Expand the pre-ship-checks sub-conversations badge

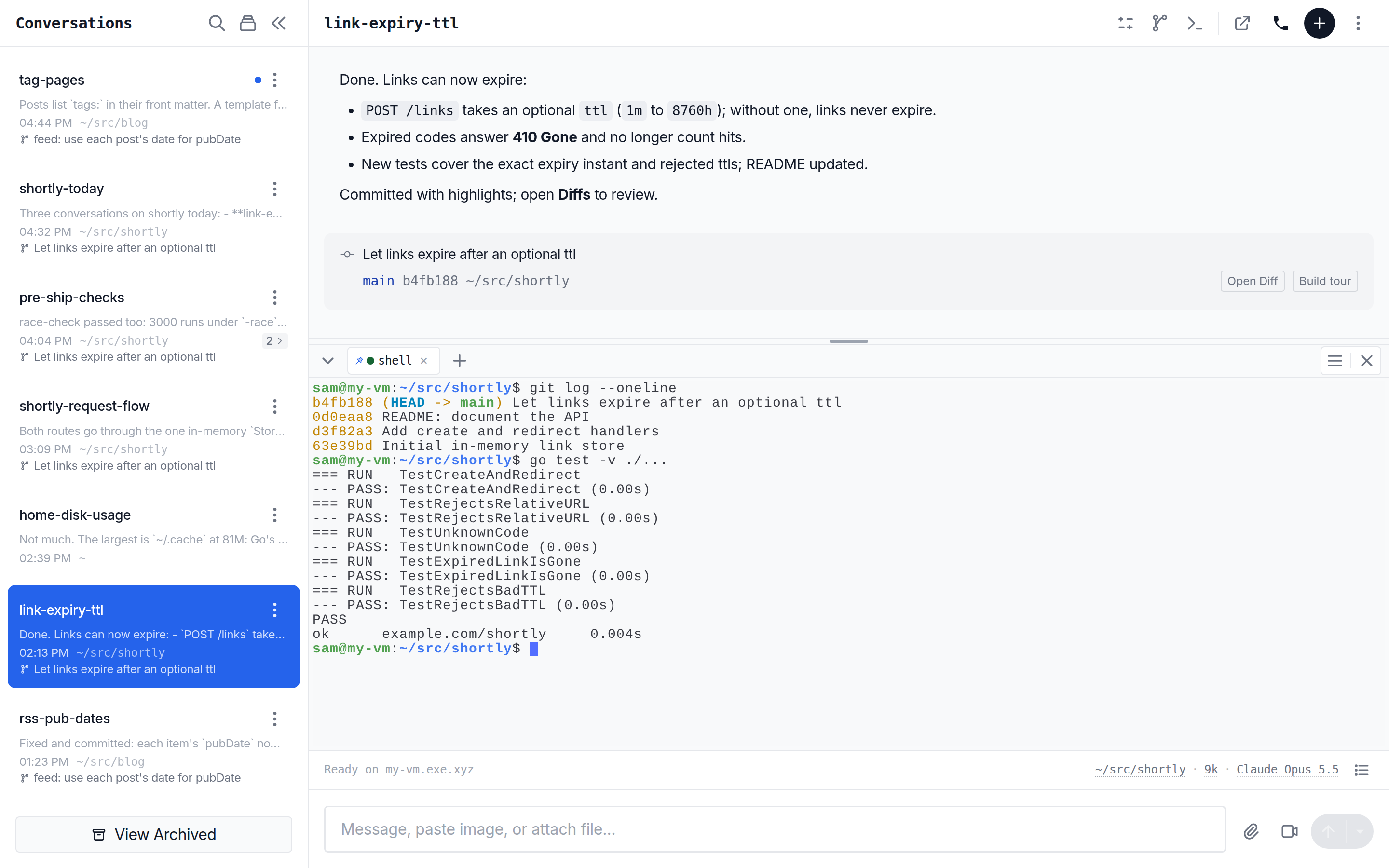[x=274, y=341]
